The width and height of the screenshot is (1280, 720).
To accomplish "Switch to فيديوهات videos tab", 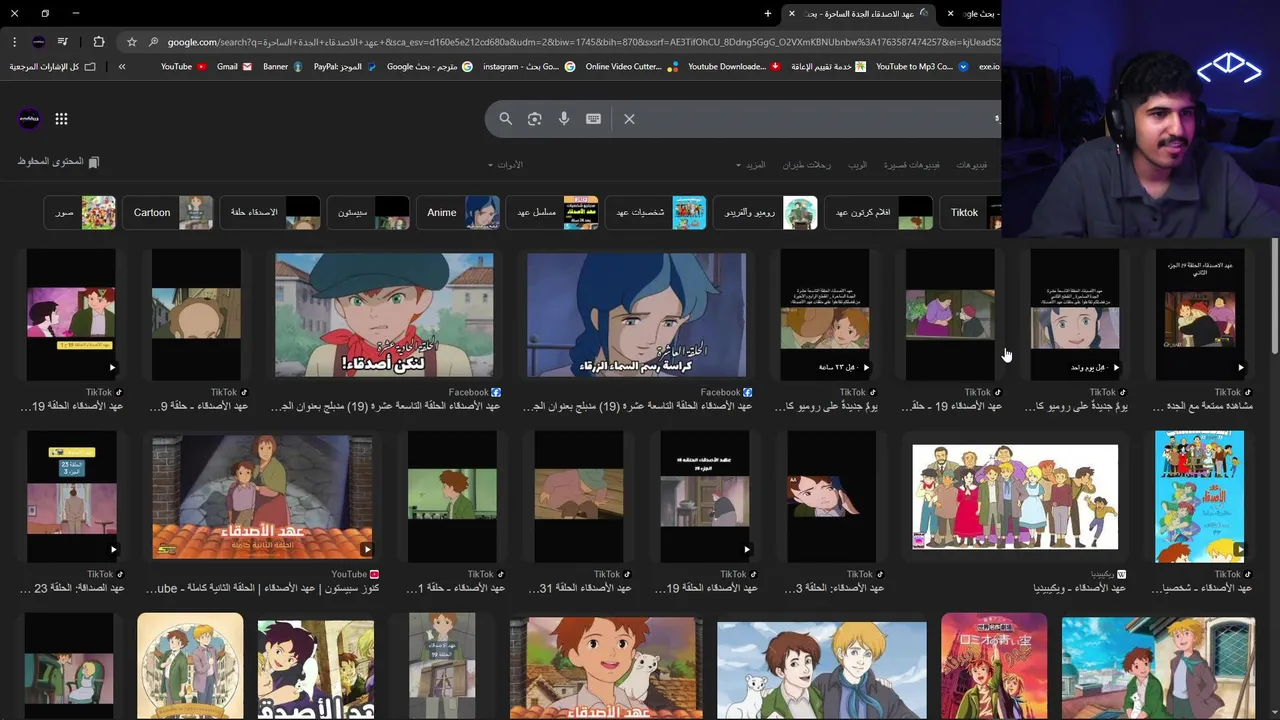I will click(x=971, y=165).
